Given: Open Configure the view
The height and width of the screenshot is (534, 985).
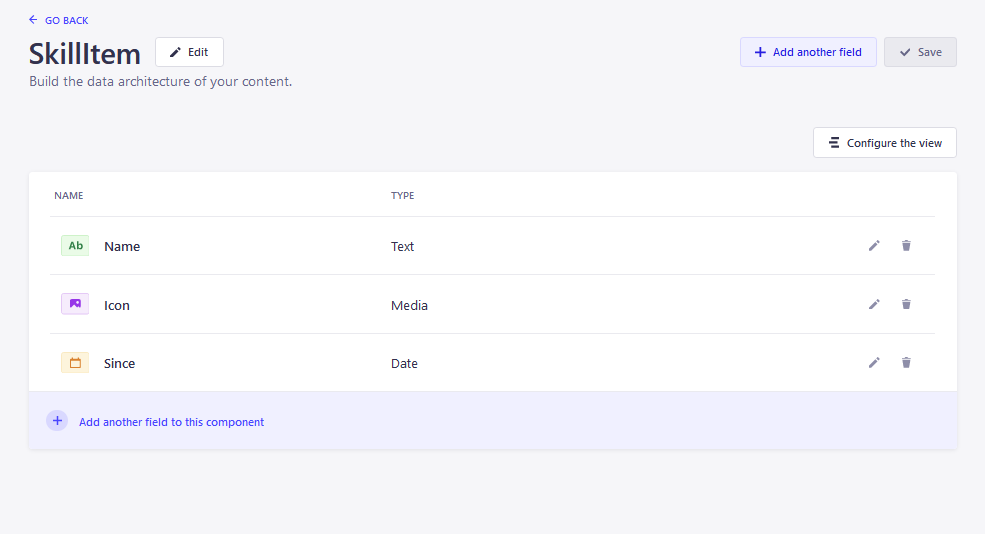Looking at the screenshot, I should tap(884, 143).
